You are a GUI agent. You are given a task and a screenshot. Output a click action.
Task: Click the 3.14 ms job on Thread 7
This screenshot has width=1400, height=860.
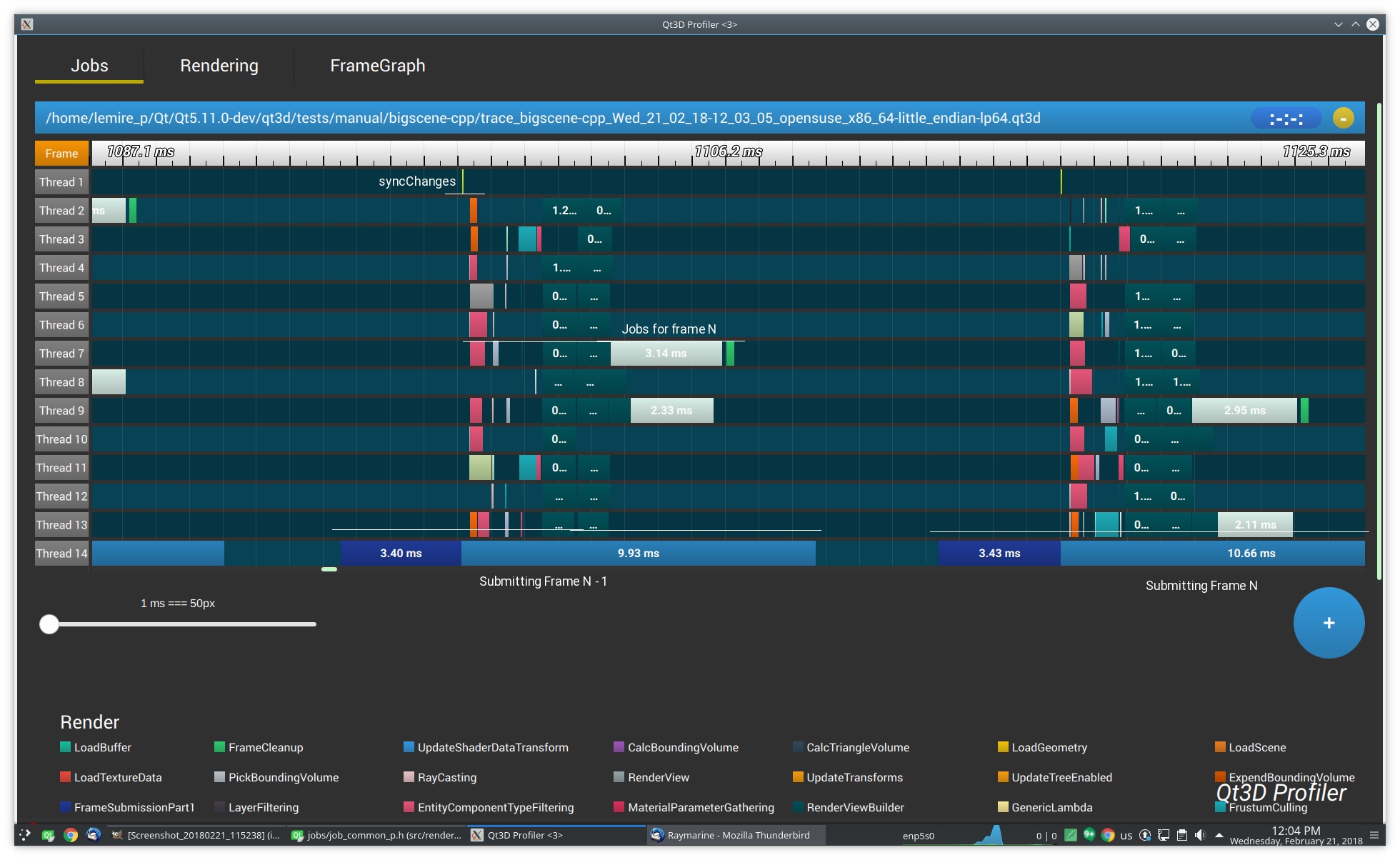point(666,354)
